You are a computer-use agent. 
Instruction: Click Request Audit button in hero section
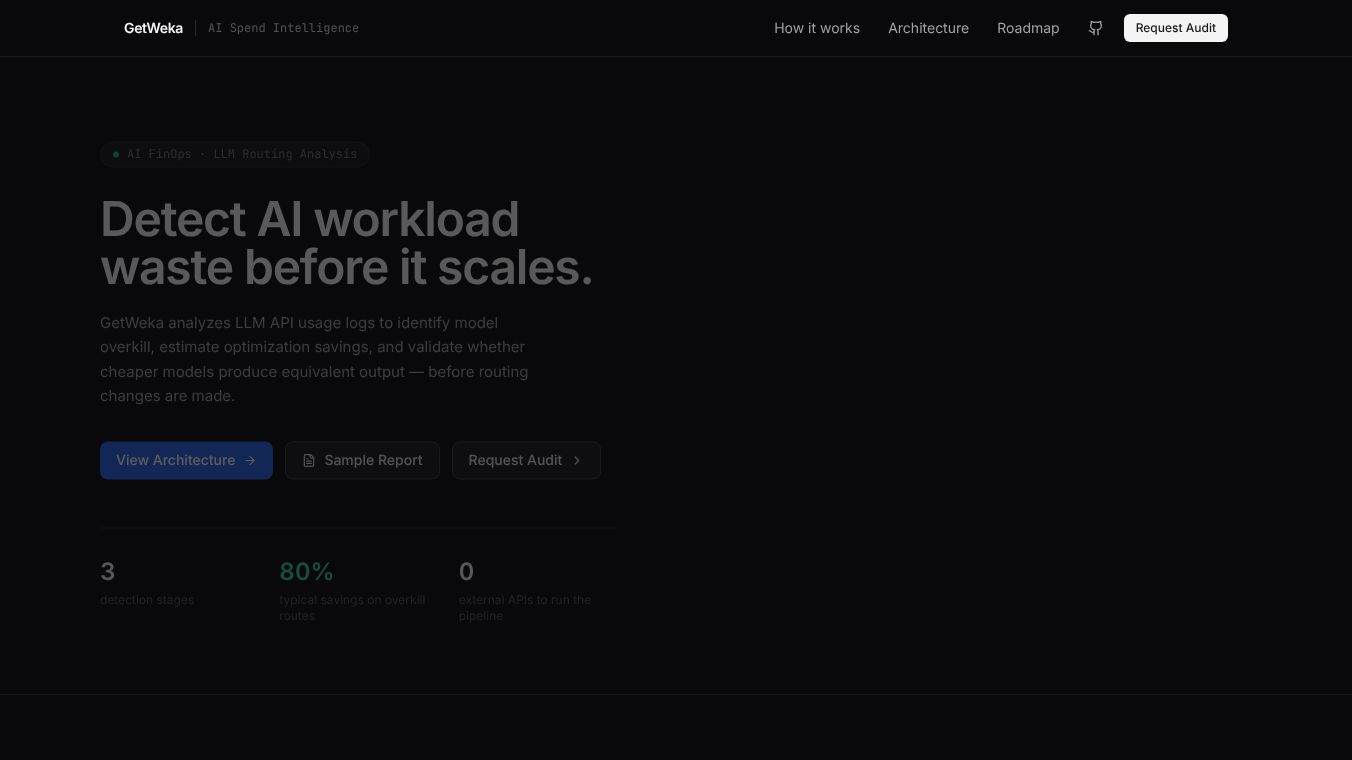pyautogui.click(x=526, y=460)
